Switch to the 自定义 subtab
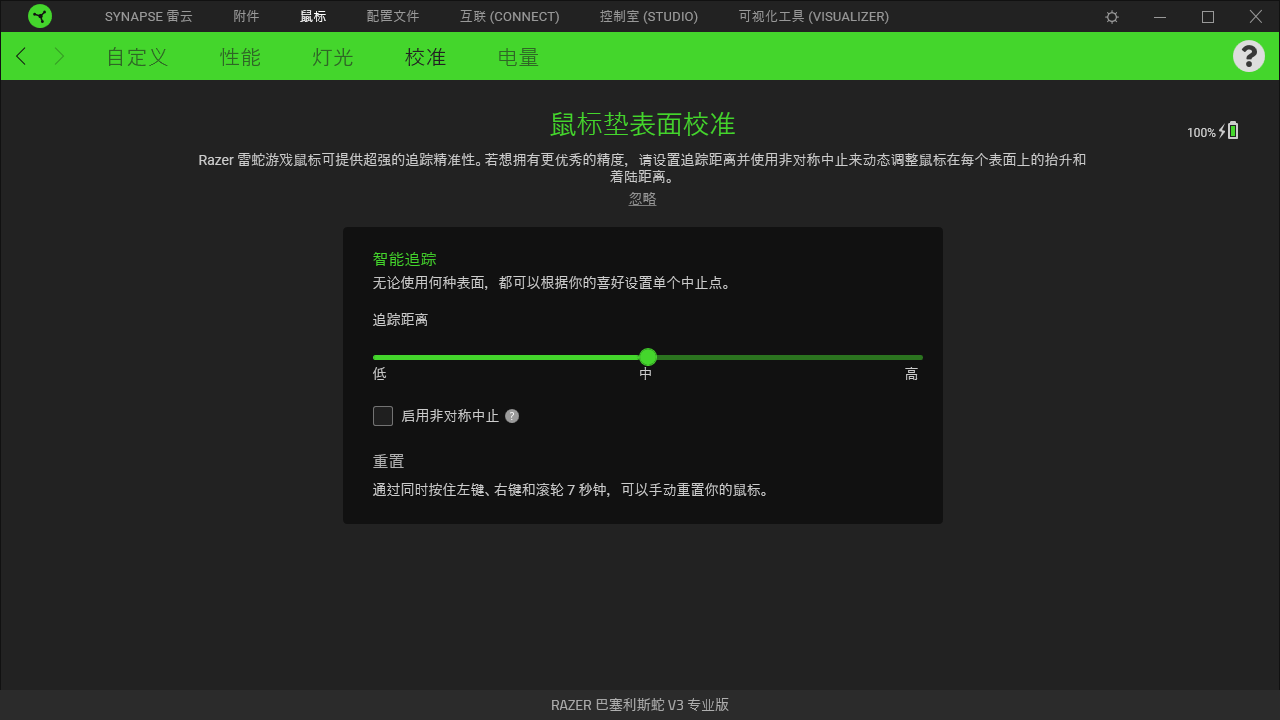1280x720 pixels. click(137, 57)
